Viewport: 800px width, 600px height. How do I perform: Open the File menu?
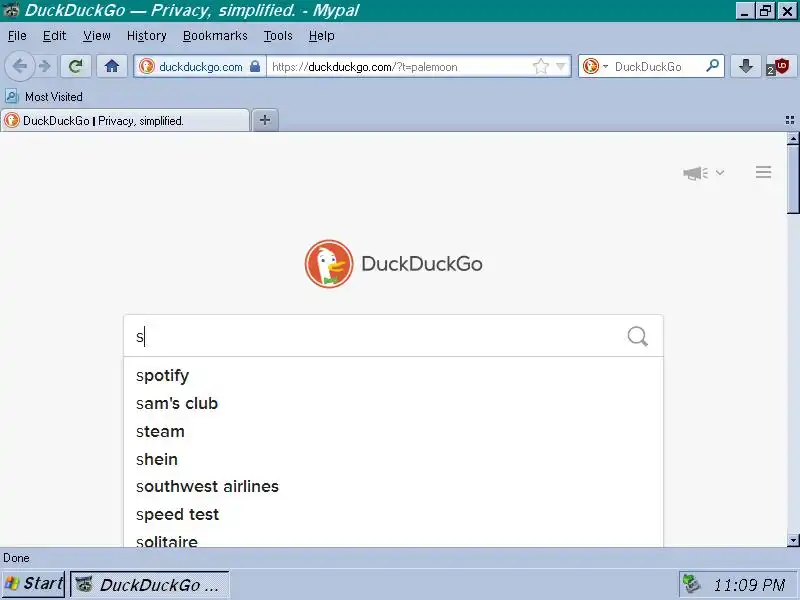[17, 36]
